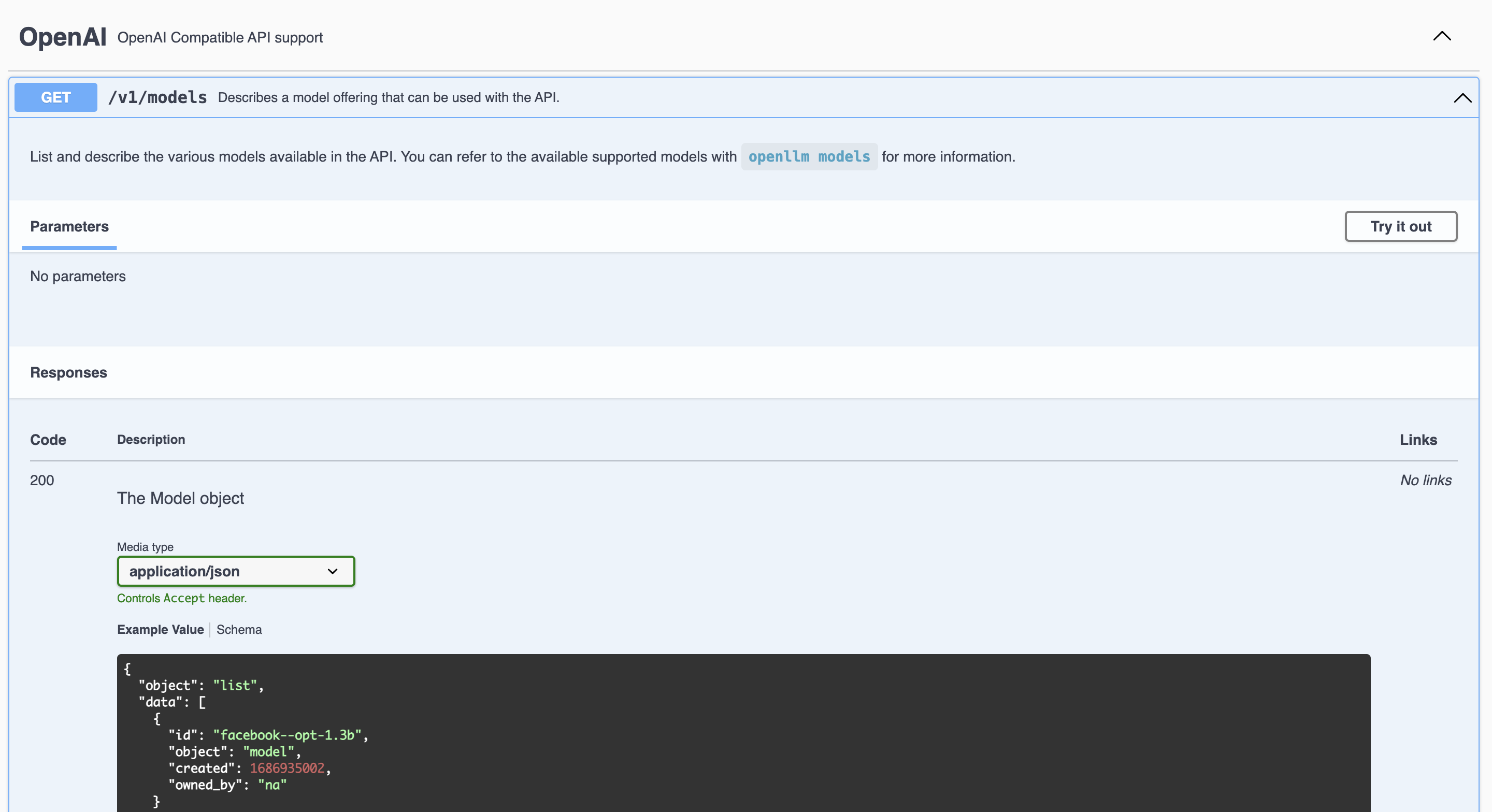Viewport: 1492px width, 812px height.
Task: Open the Media type application/json dropdown
Action: pyautogui.click(x=235, y=571)
